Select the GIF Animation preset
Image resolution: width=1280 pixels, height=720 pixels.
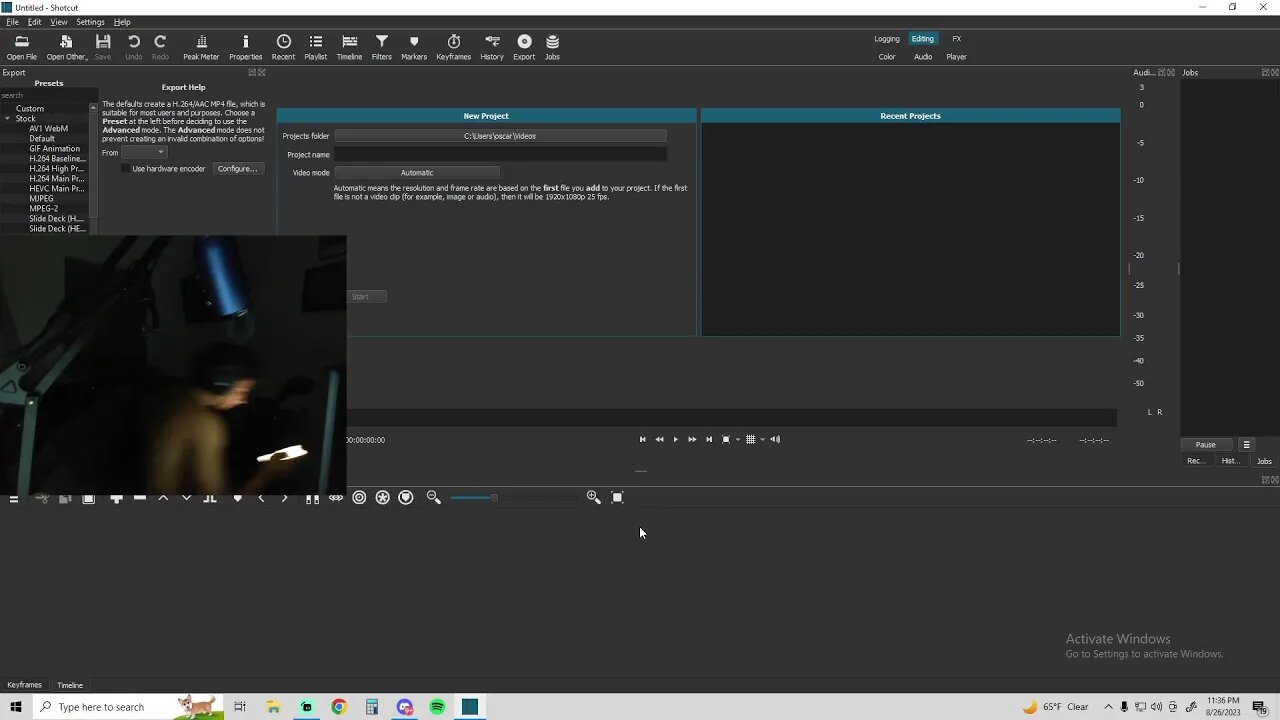[x=55, y=149]
